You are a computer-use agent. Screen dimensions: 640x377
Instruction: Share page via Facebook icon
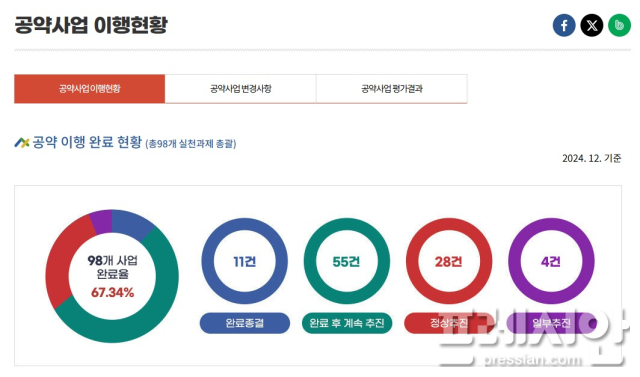[564, 25]
